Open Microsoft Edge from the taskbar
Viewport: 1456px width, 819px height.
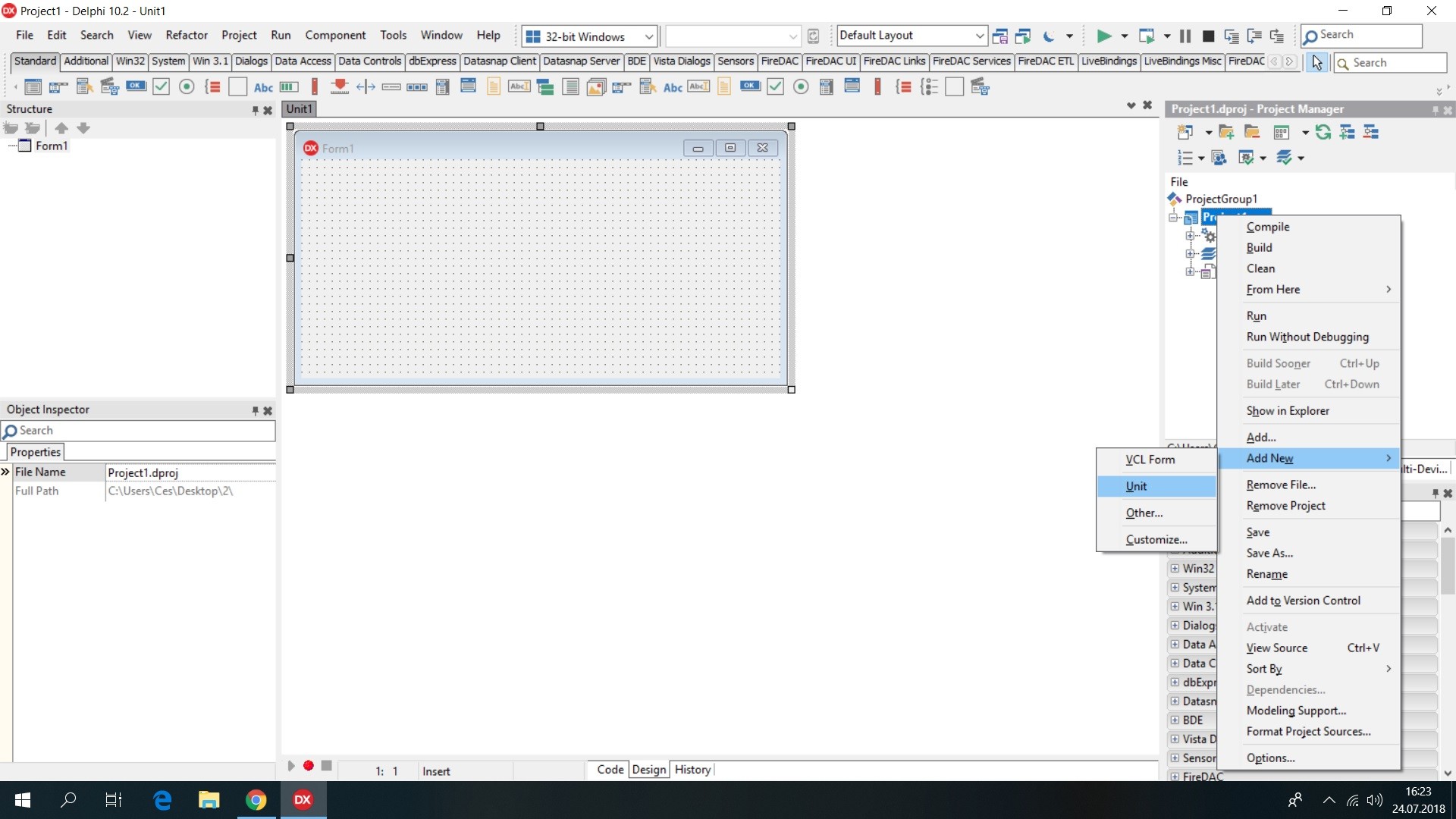(162, 799)
